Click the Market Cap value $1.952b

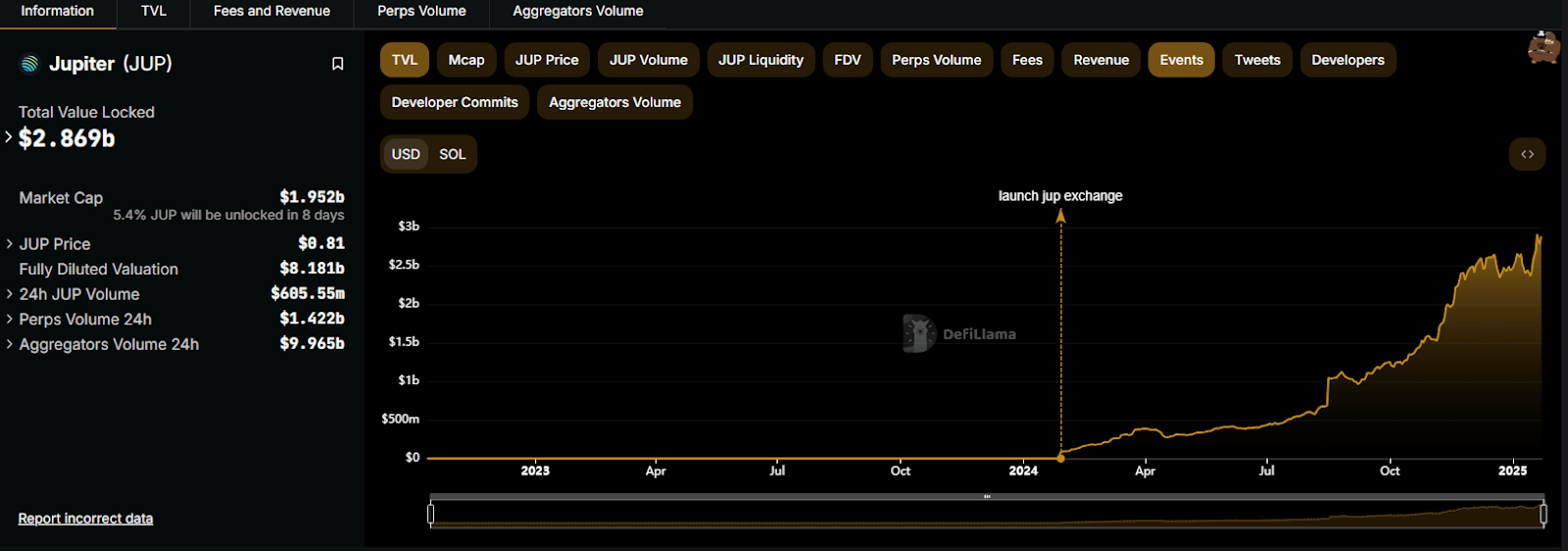(x=312, y=197)
